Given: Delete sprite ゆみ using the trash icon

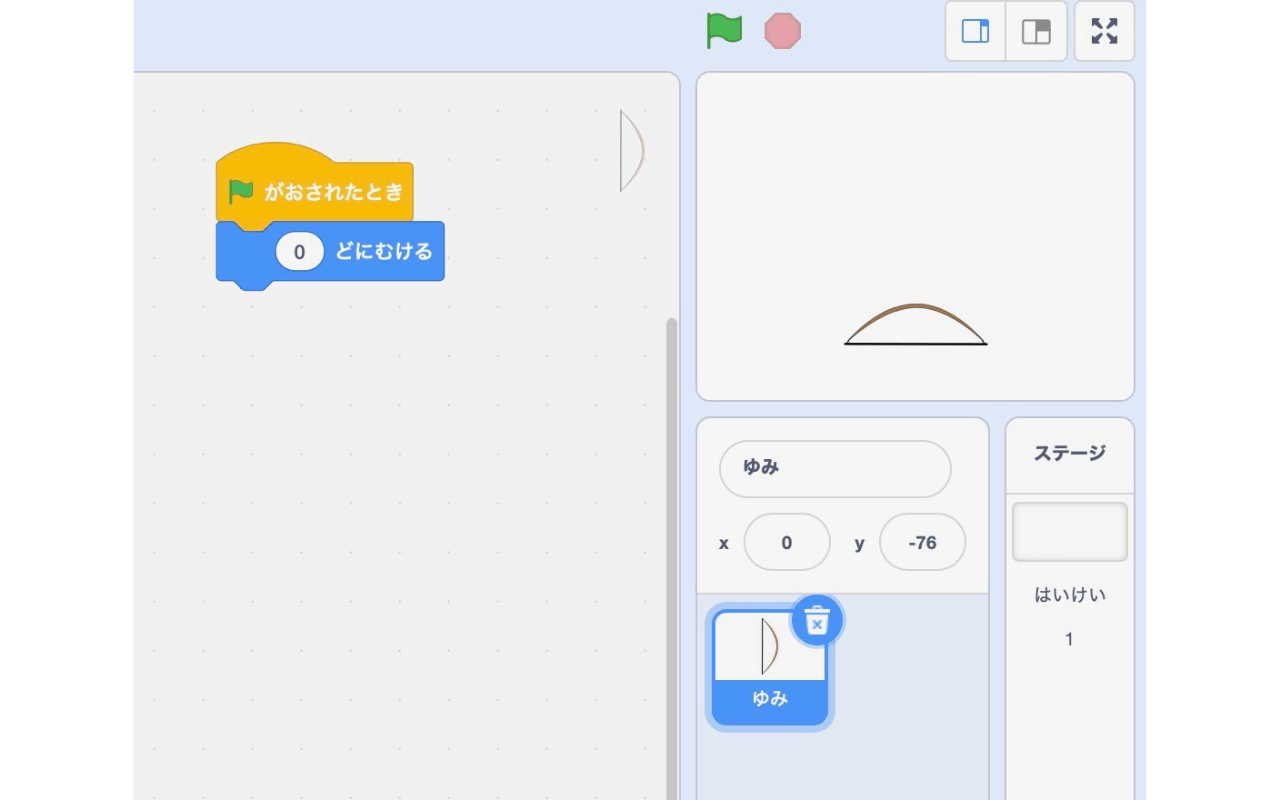Looking at the screenshot, I should click(817, 621).
